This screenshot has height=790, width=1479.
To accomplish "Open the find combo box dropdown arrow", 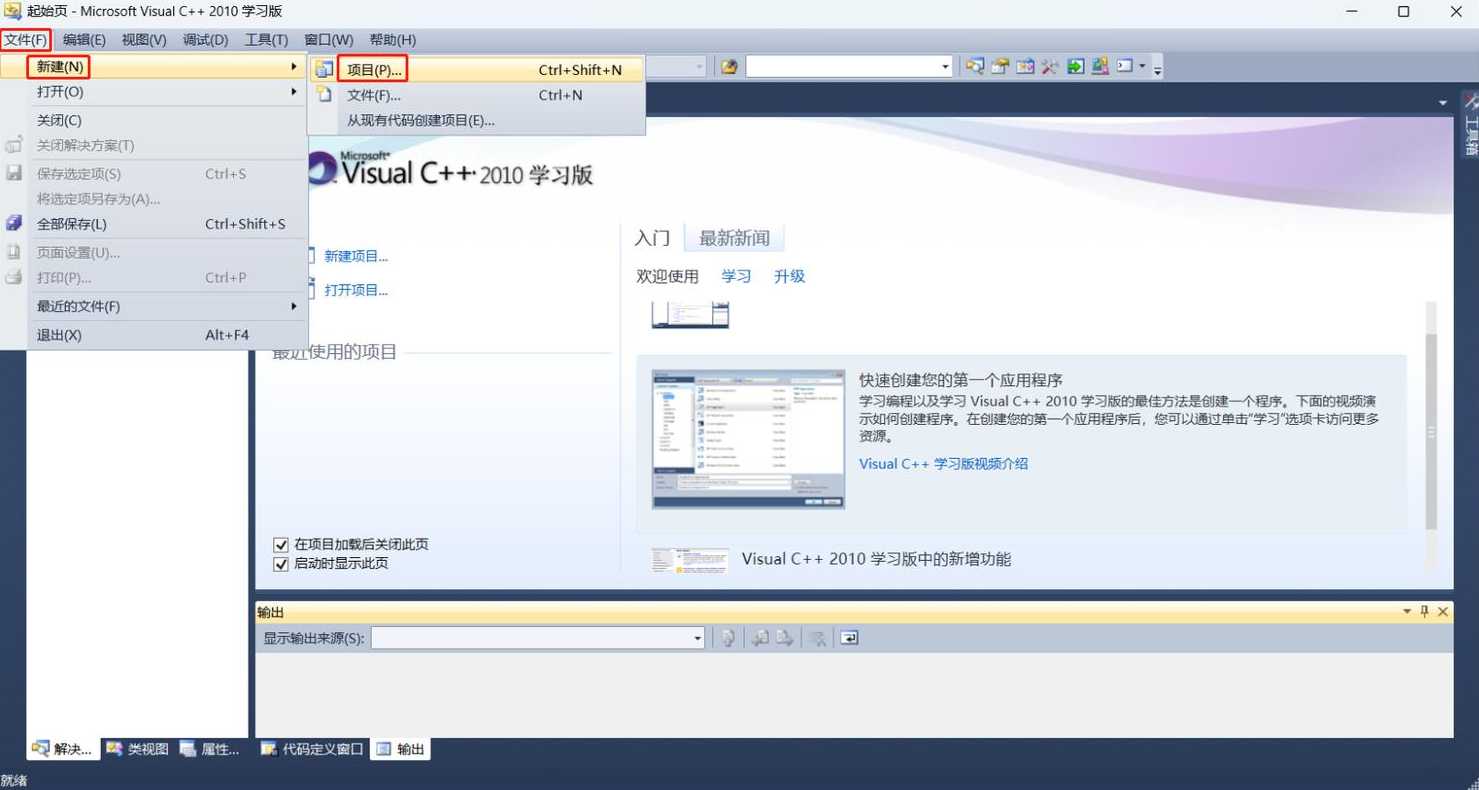I will click(945, 67).
